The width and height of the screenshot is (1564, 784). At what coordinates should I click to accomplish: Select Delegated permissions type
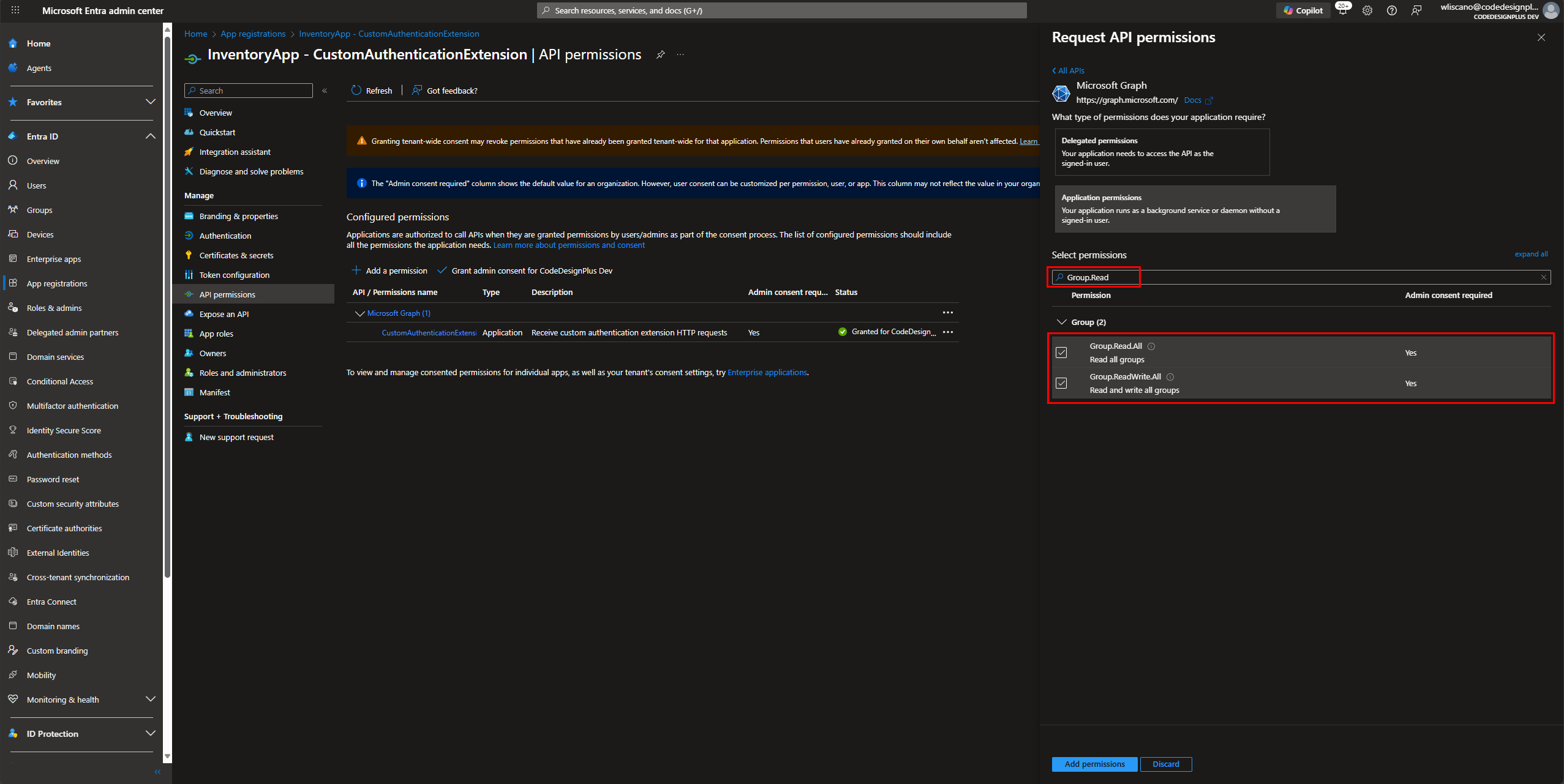(x=1162, y=152)
